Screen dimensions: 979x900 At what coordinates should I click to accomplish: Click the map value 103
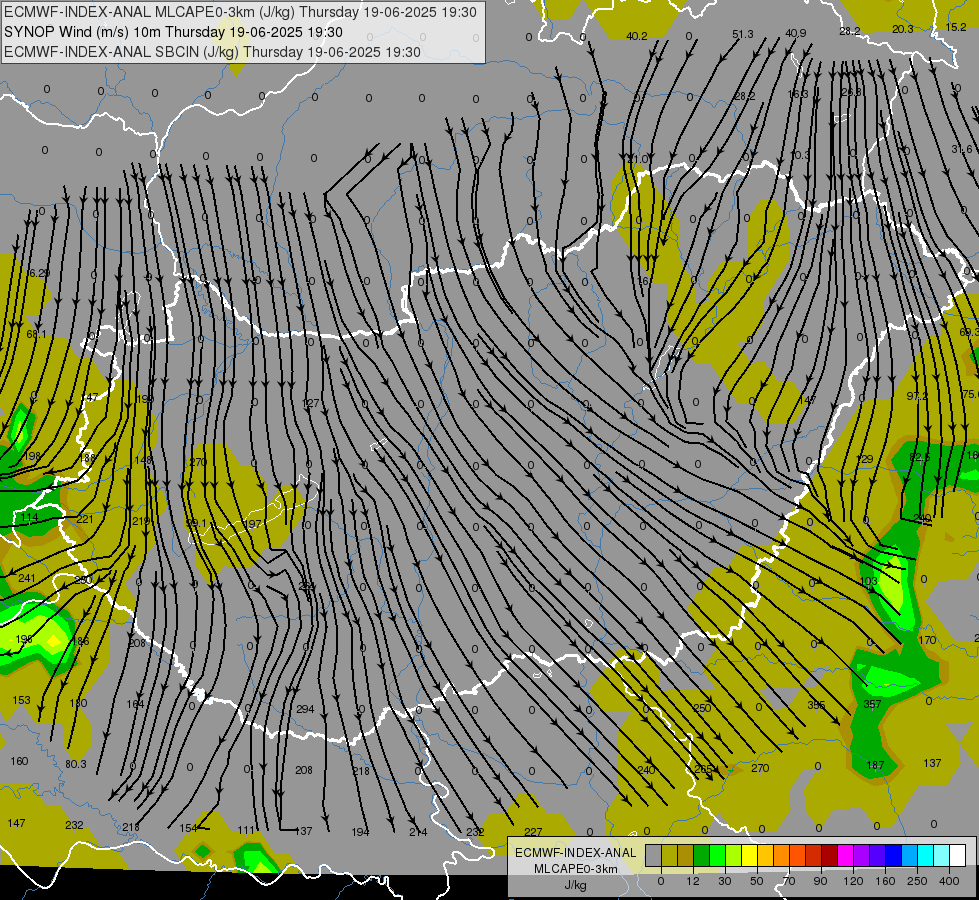pos(868,581)
